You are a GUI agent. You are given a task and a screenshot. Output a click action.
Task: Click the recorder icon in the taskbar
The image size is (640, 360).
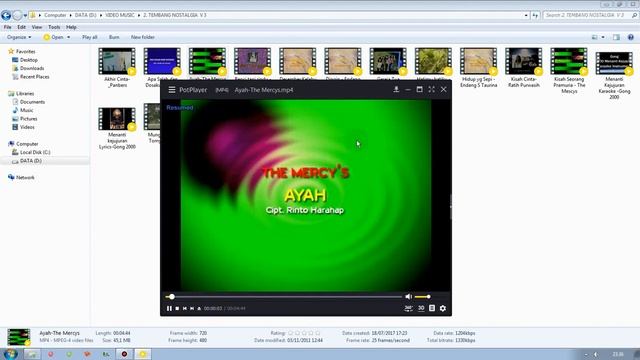pyautogui.click(x=124, y=354)
